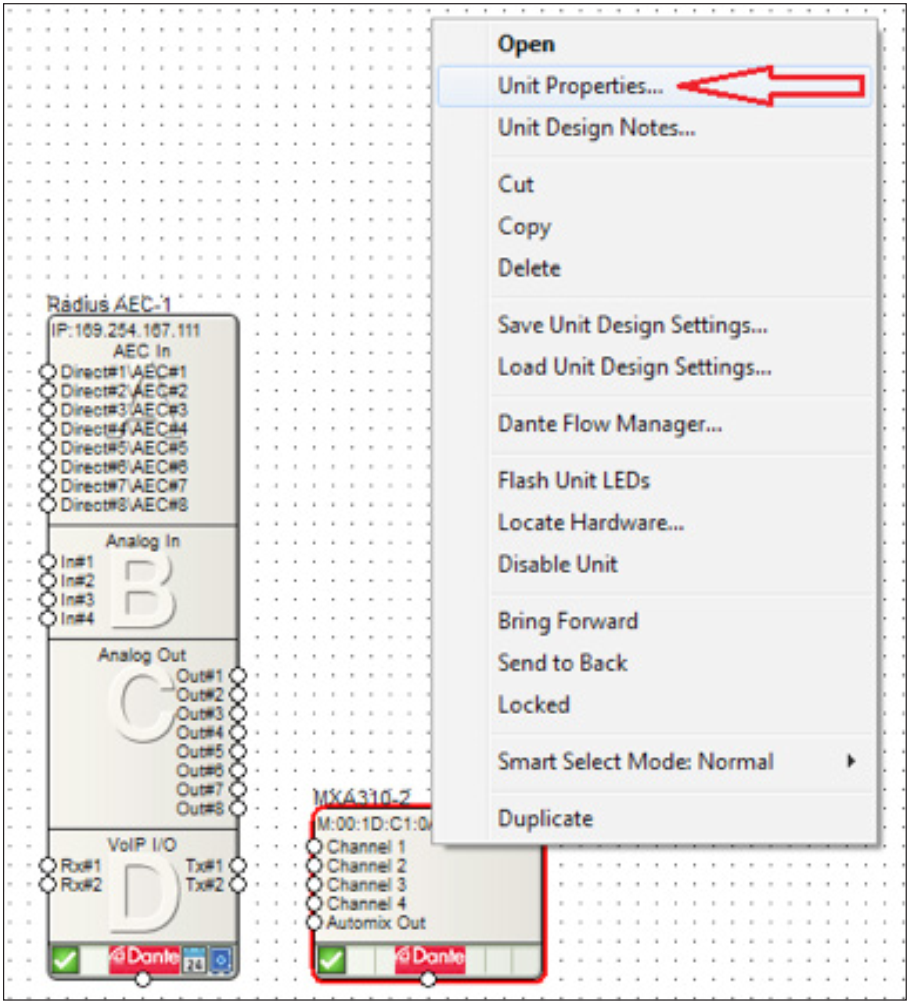Click the Automix Out port on MXA310-2

click(315, 923)
